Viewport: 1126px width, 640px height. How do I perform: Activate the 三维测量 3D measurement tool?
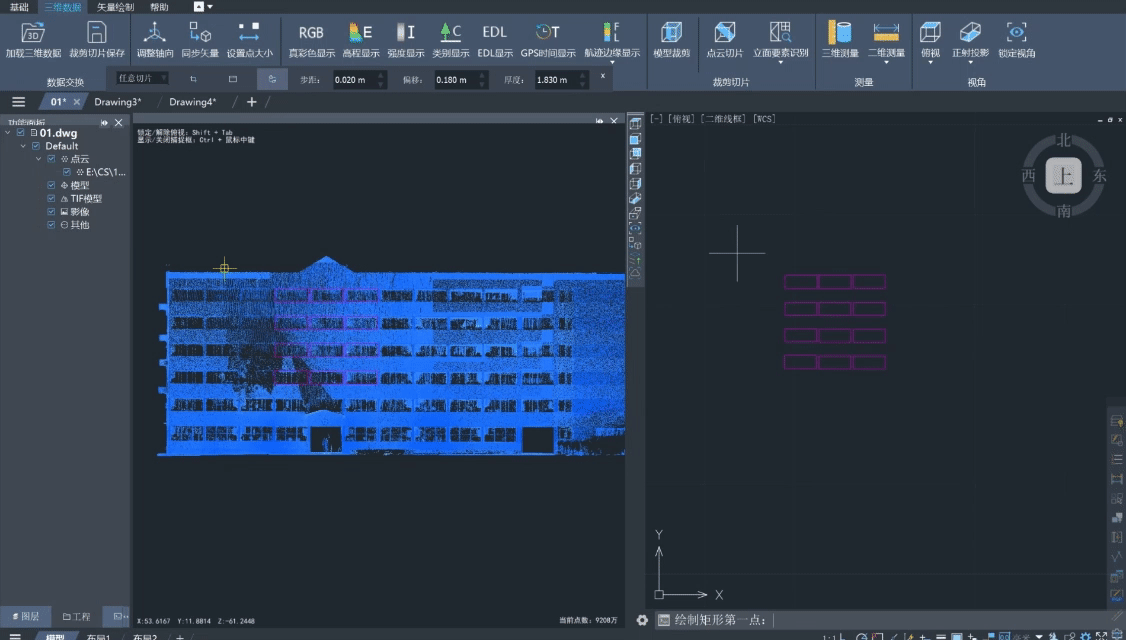tap(839, 33)
